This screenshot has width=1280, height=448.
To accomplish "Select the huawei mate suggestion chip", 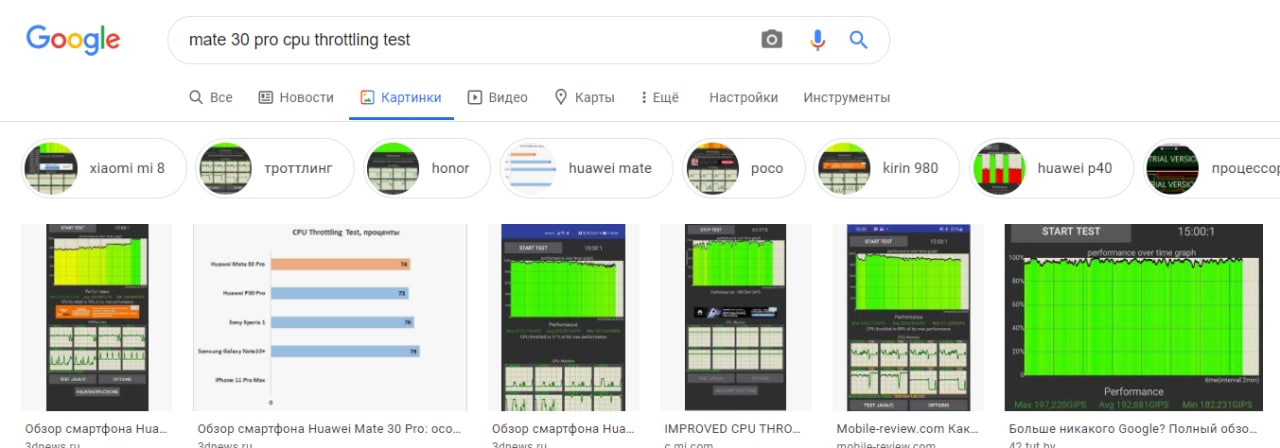I will 587,168.
